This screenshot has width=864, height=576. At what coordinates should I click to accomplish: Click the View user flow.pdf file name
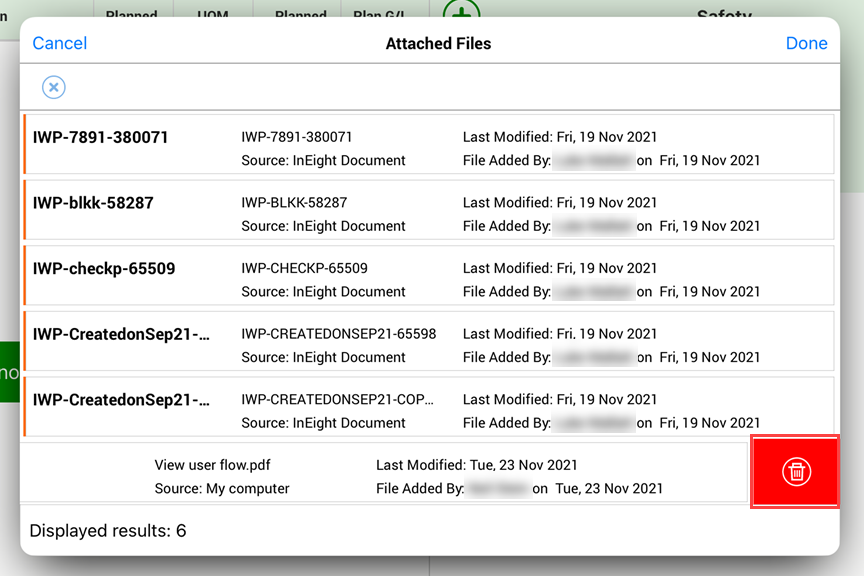tap(212, 465)
